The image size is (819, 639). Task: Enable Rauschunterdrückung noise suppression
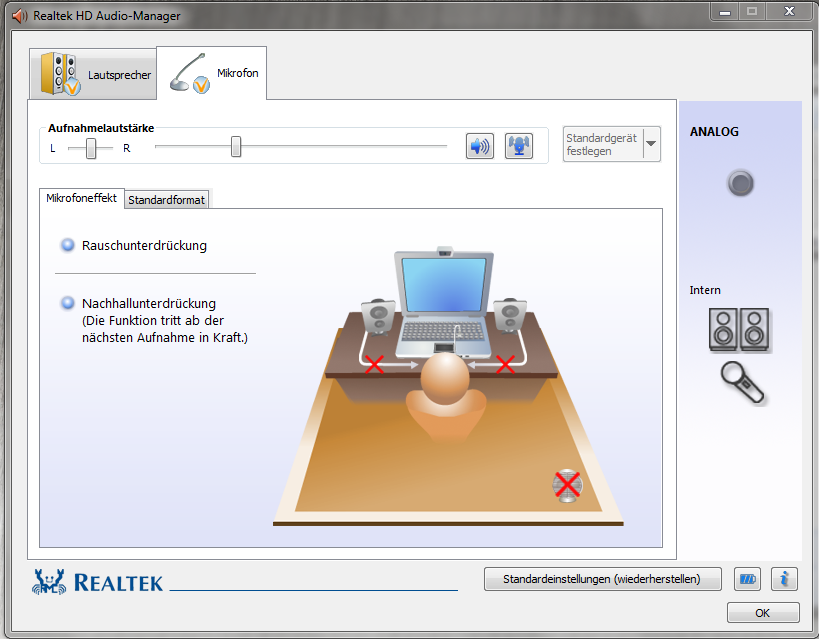pos(68,245)
